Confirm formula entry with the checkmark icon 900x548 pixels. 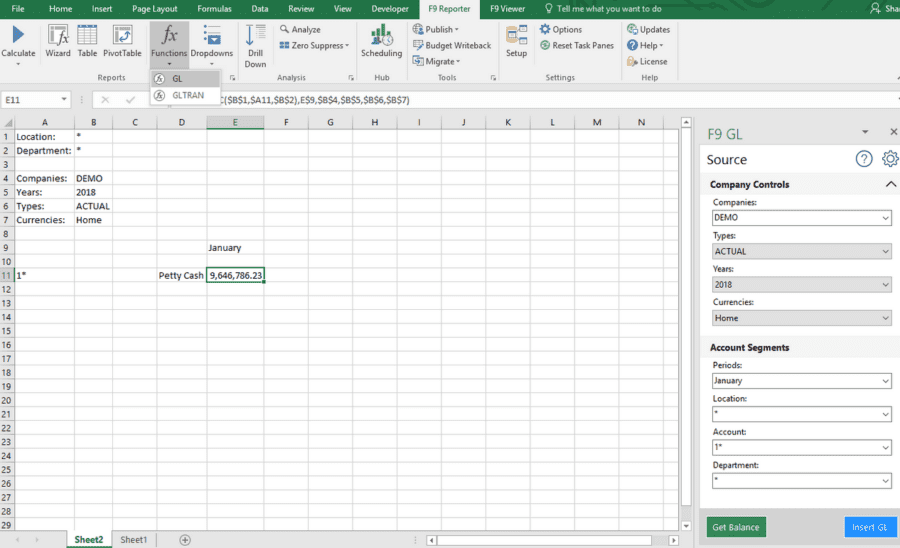pyautogui.click(x=131, y=100)
